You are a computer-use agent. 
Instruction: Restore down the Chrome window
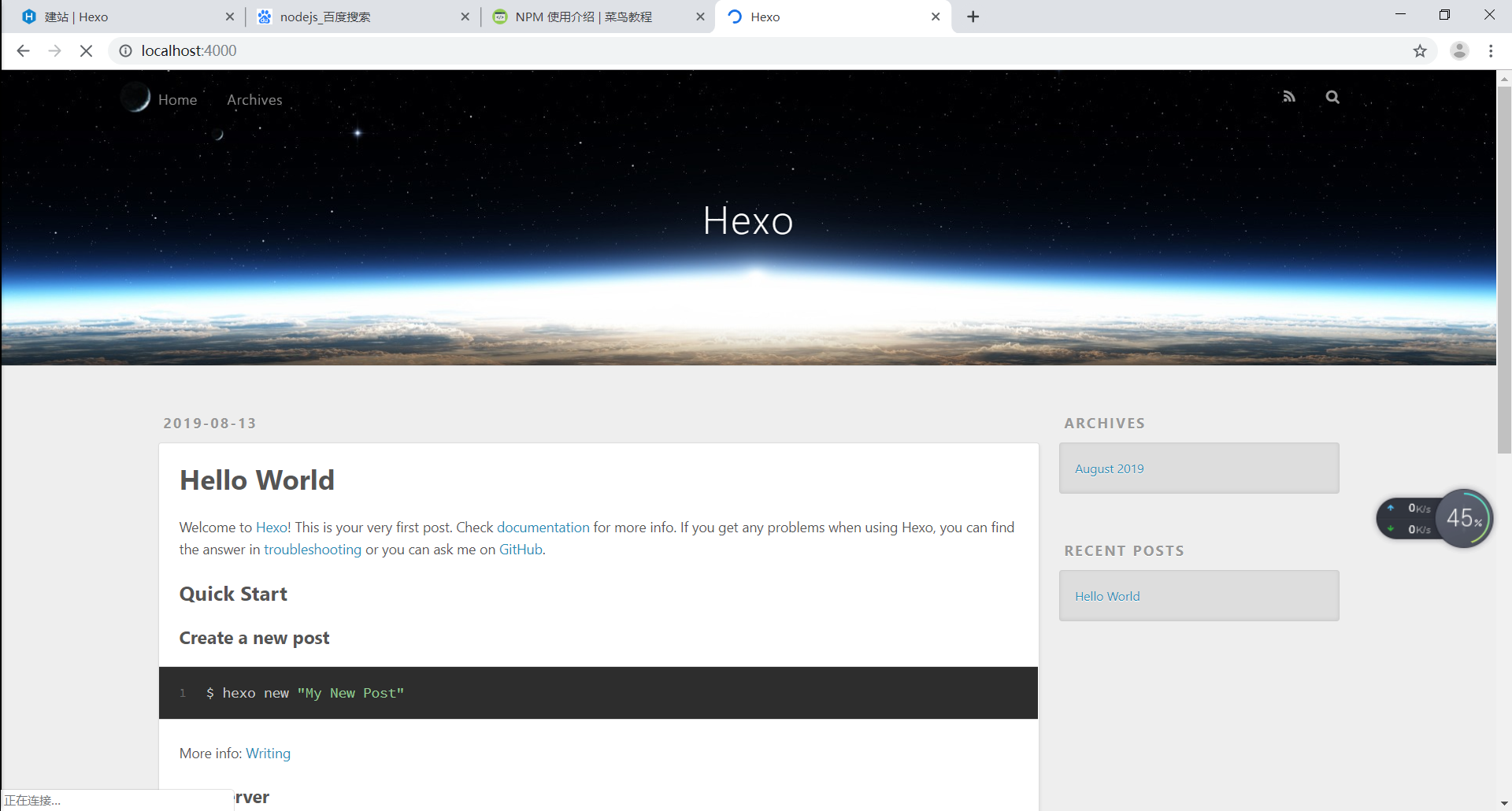(1444, 15)
